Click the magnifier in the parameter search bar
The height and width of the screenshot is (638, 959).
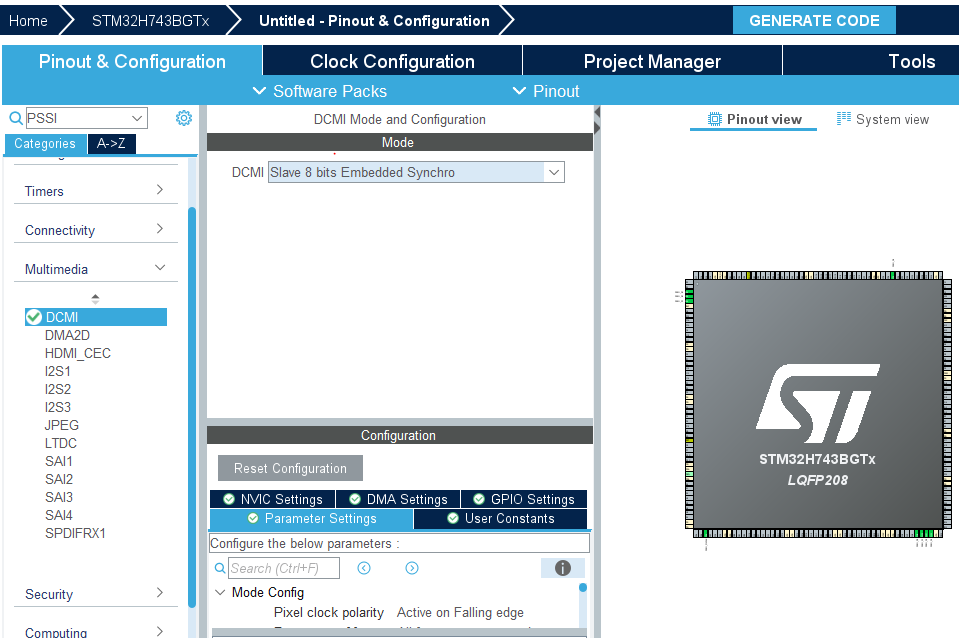click(220, 567)
